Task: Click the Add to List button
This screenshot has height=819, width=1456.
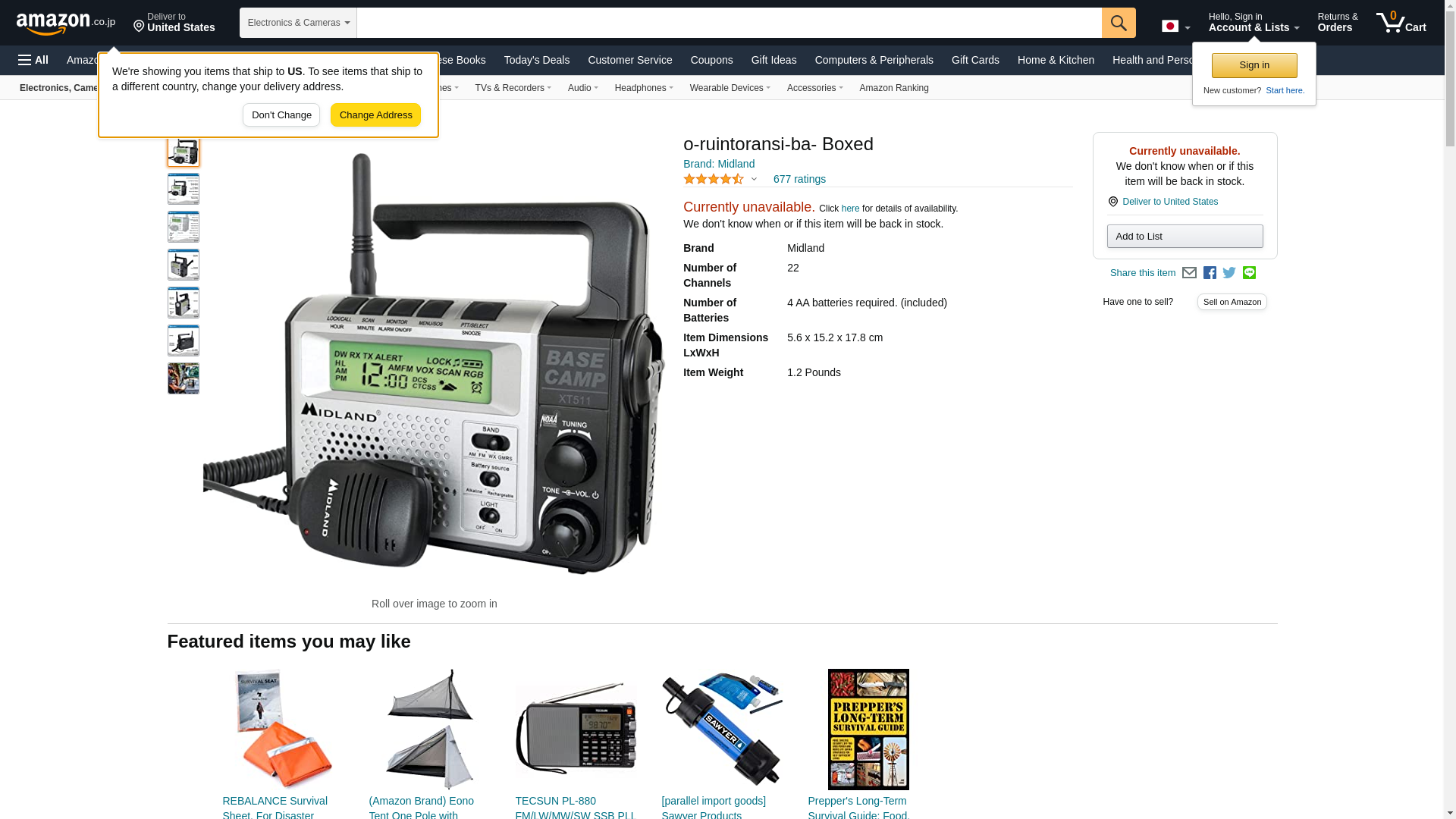Action: click(1185, 237)
